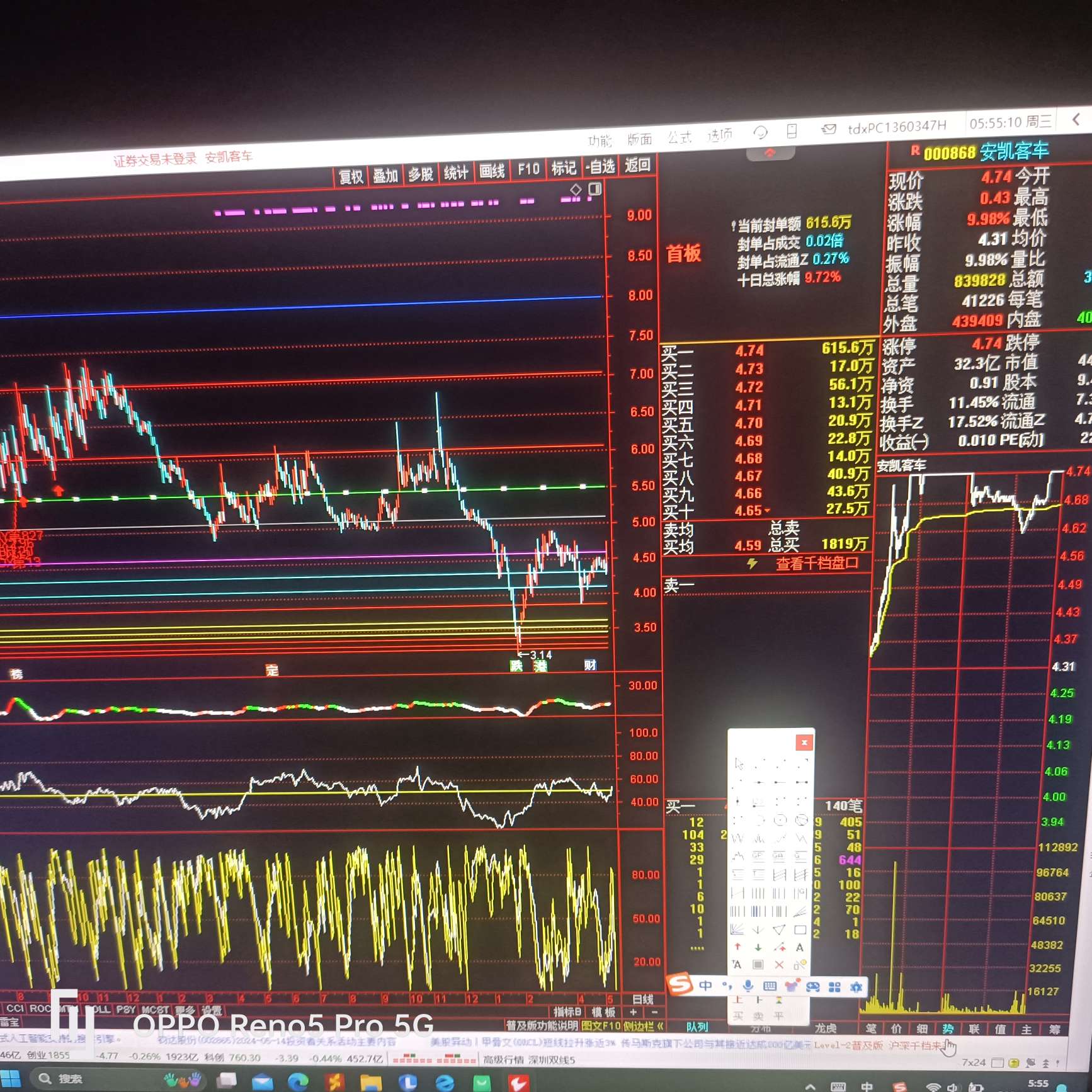Open the 公式 menu

tap(680, 137)
